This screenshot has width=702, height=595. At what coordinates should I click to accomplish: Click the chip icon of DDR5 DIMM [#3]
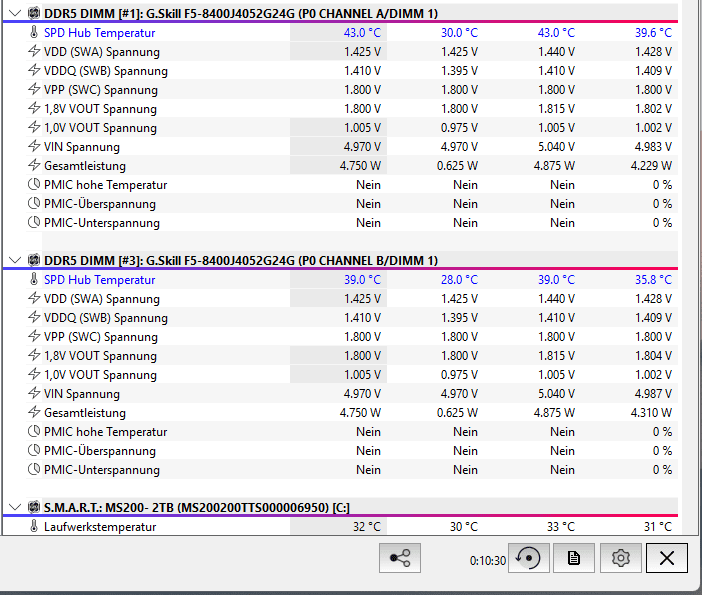34,260
